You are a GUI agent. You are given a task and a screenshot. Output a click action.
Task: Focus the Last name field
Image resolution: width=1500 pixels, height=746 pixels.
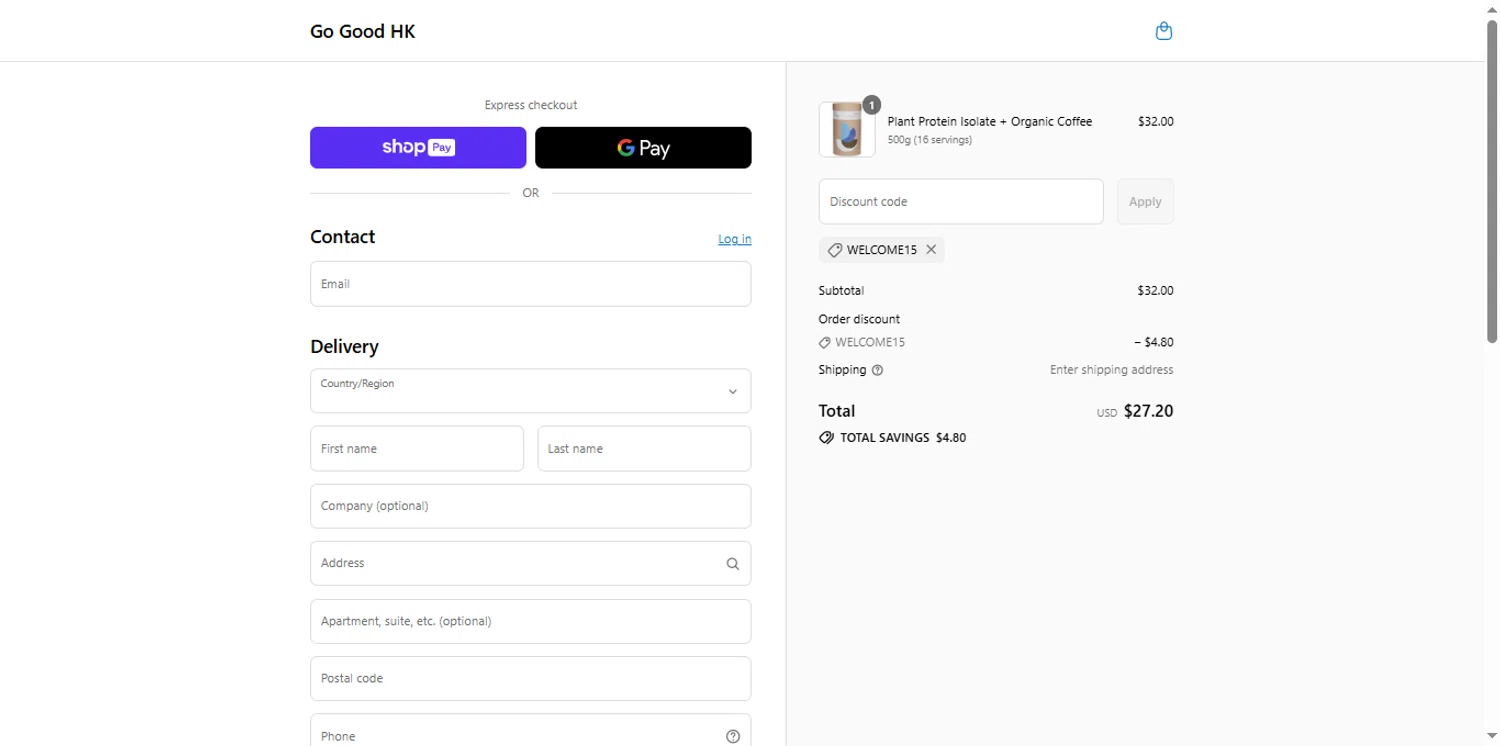644,449
